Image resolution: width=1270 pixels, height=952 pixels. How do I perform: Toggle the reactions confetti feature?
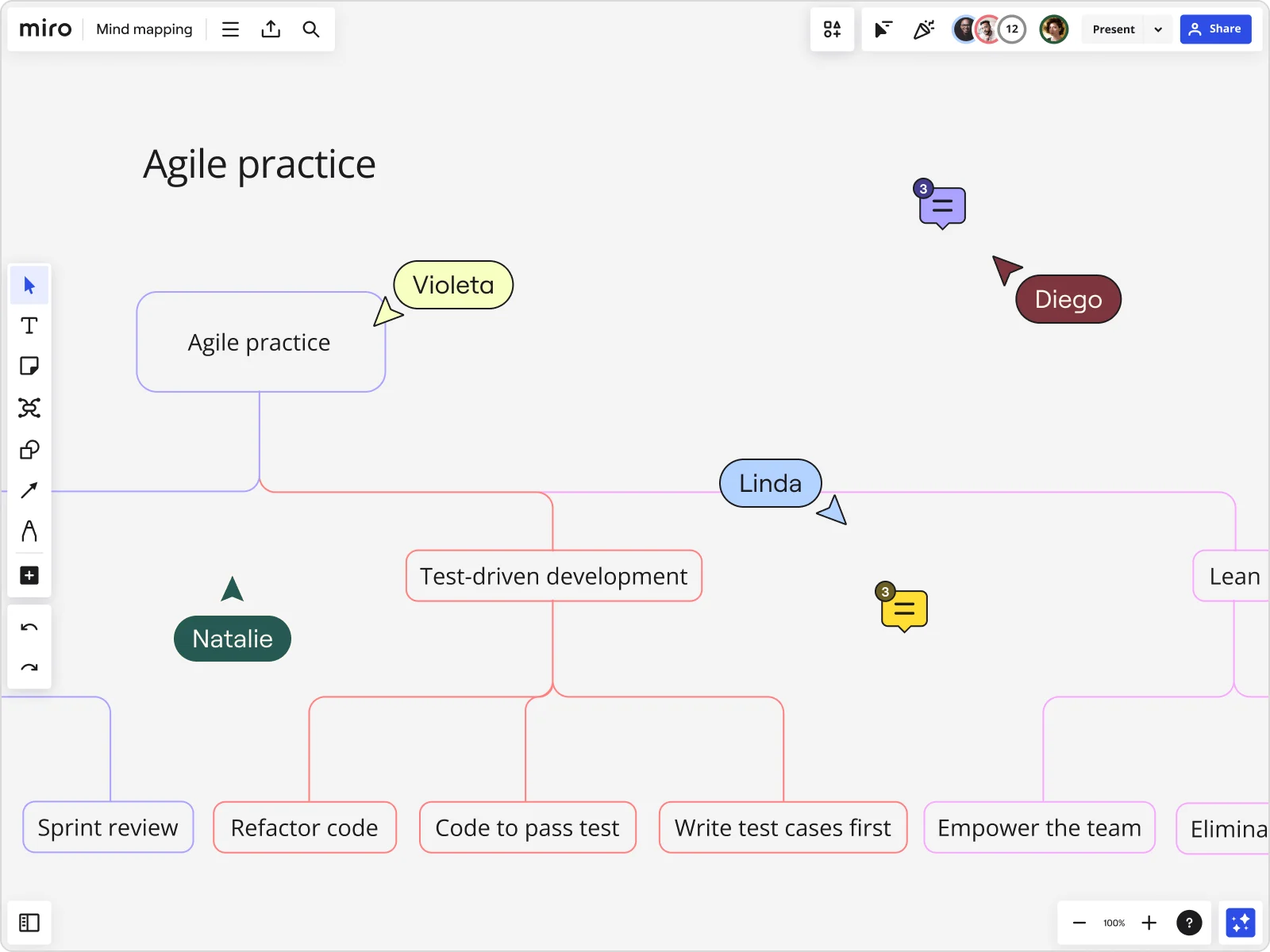[x=924, y=29]
